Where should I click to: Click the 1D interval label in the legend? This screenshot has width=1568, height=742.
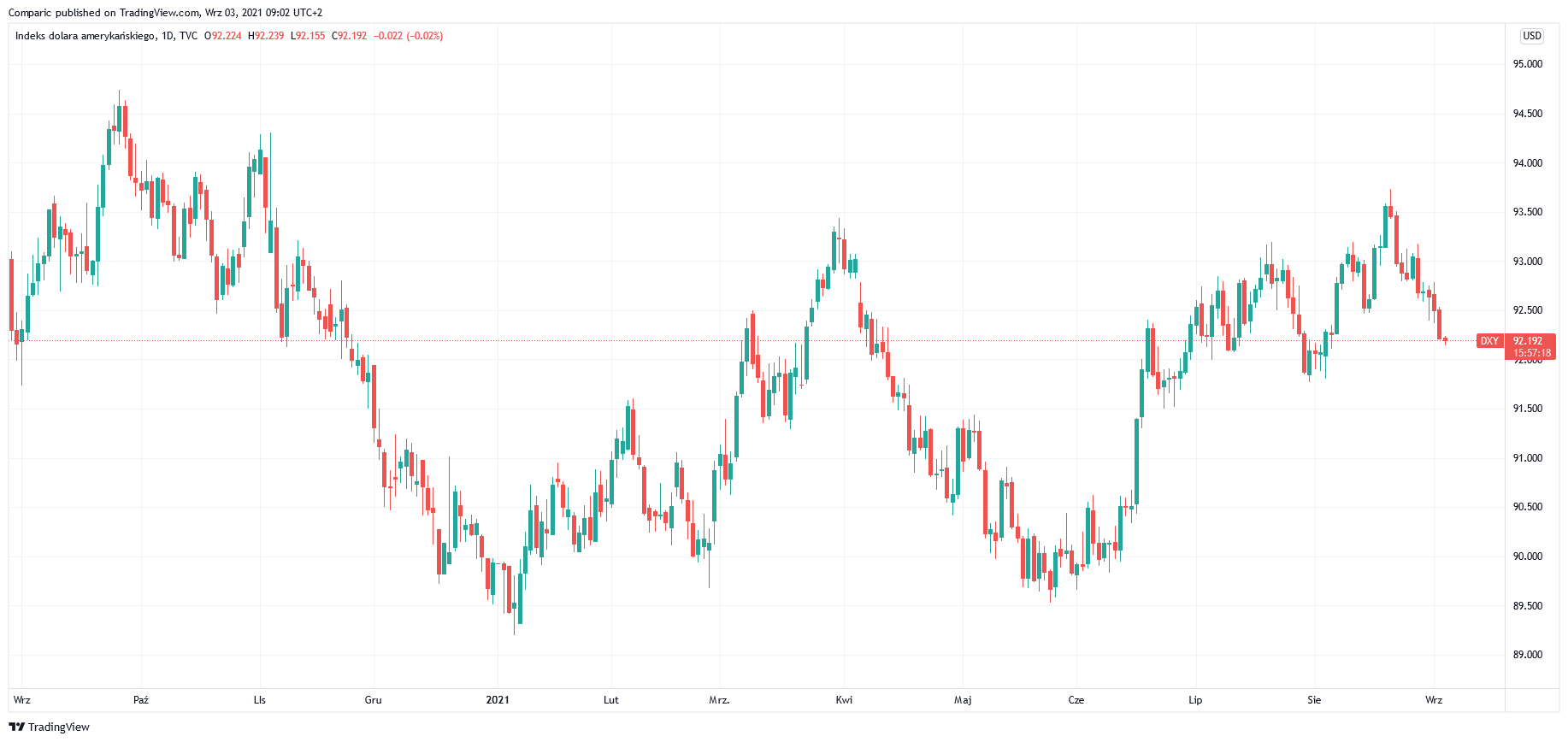click(168, 36)
